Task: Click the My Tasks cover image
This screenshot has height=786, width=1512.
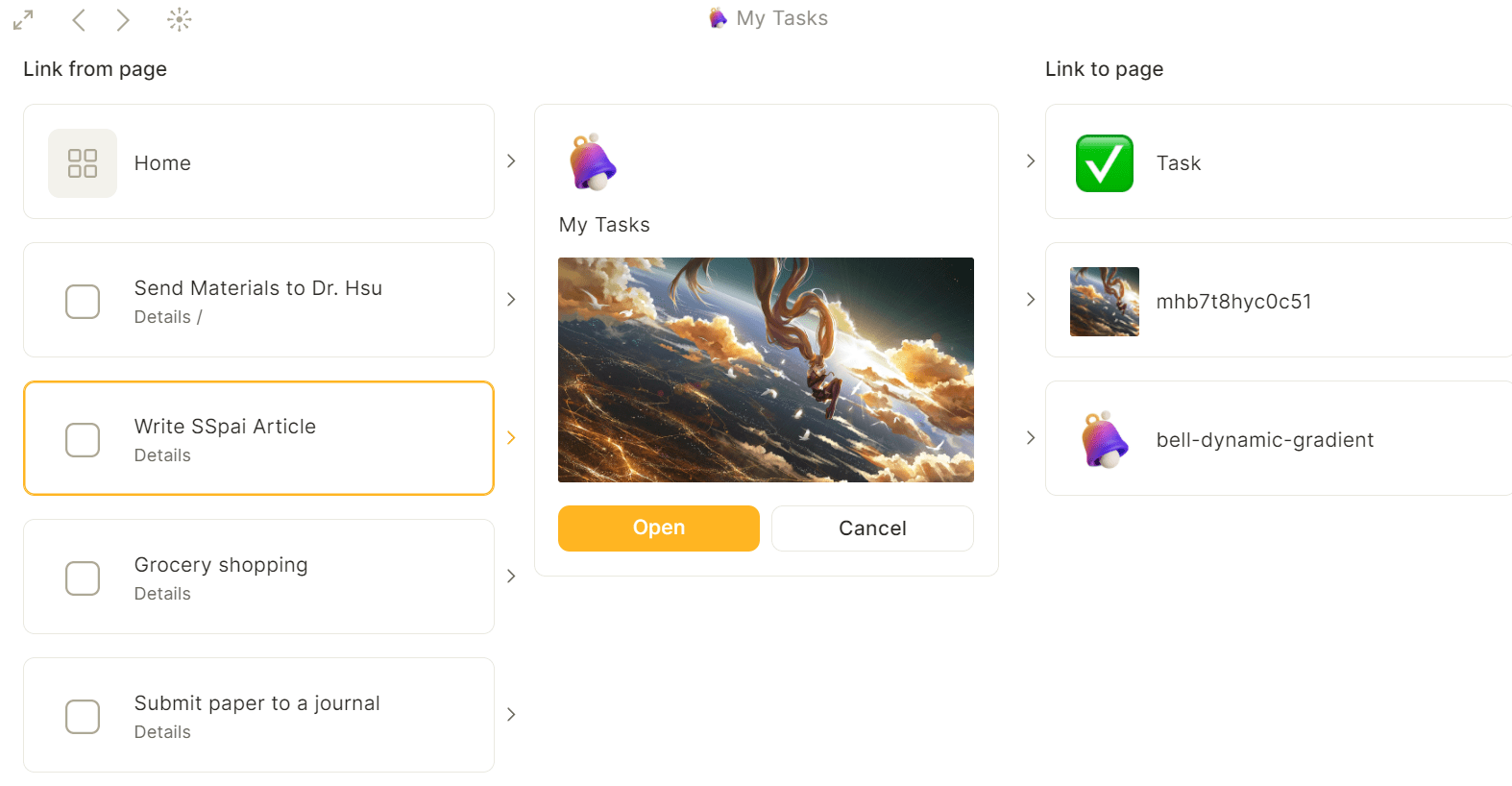Action: coord(766,370)
